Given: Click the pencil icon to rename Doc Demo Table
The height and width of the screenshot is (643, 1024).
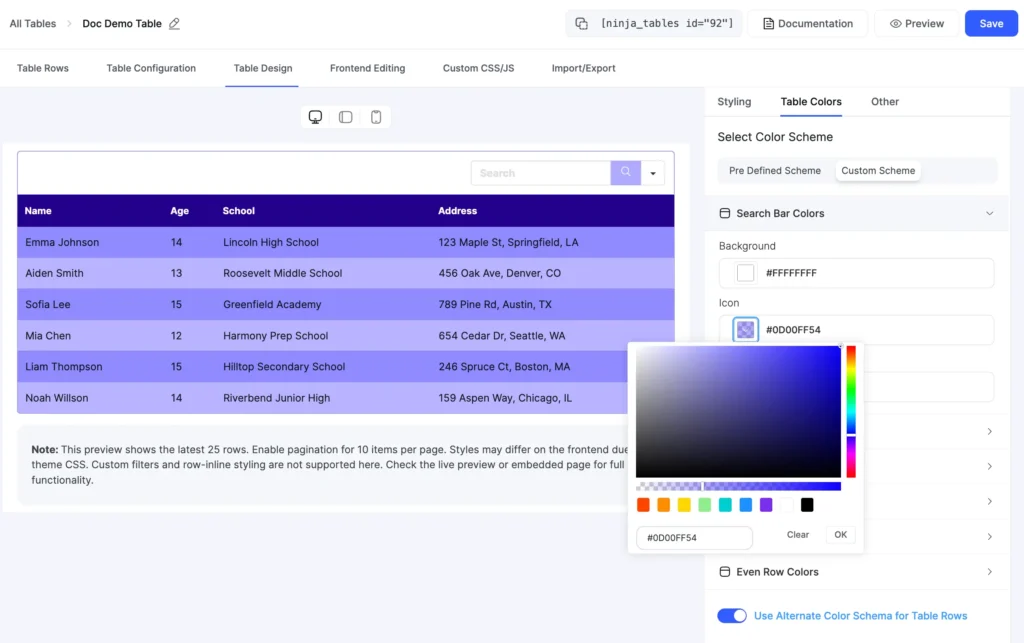Looking at the screenshot, I should click(x=174, y=24).
